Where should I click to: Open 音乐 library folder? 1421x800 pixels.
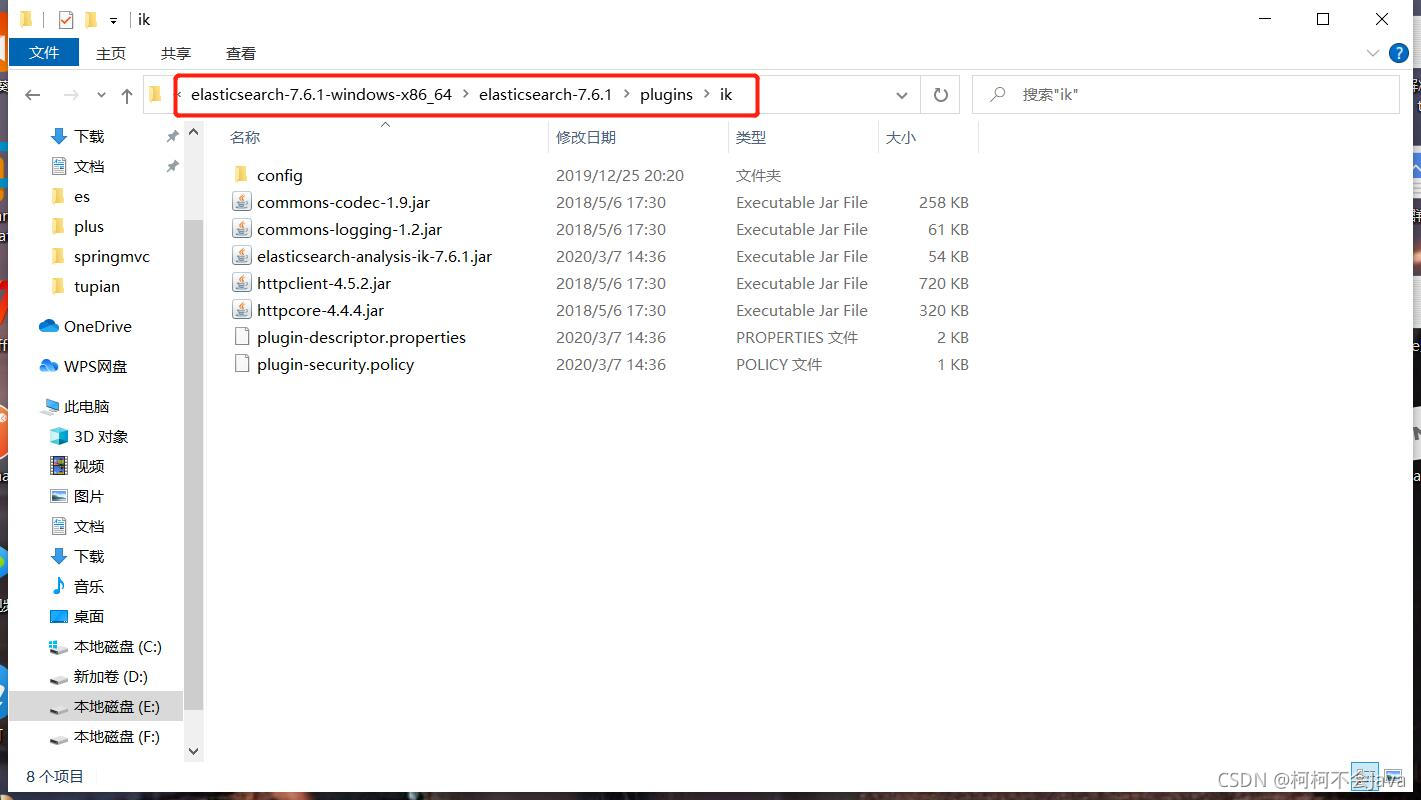coord(77,586)
